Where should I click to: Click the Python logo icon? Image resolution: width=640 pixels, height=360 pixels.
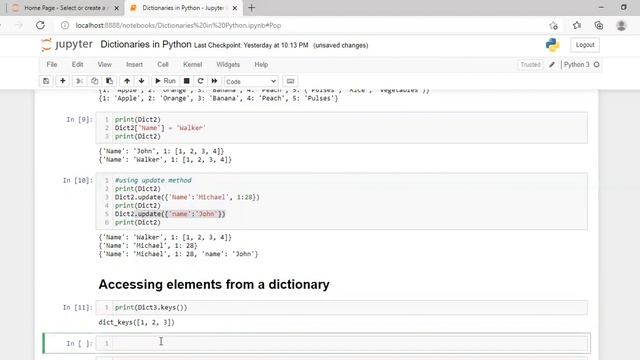click(x=552, y=45)
